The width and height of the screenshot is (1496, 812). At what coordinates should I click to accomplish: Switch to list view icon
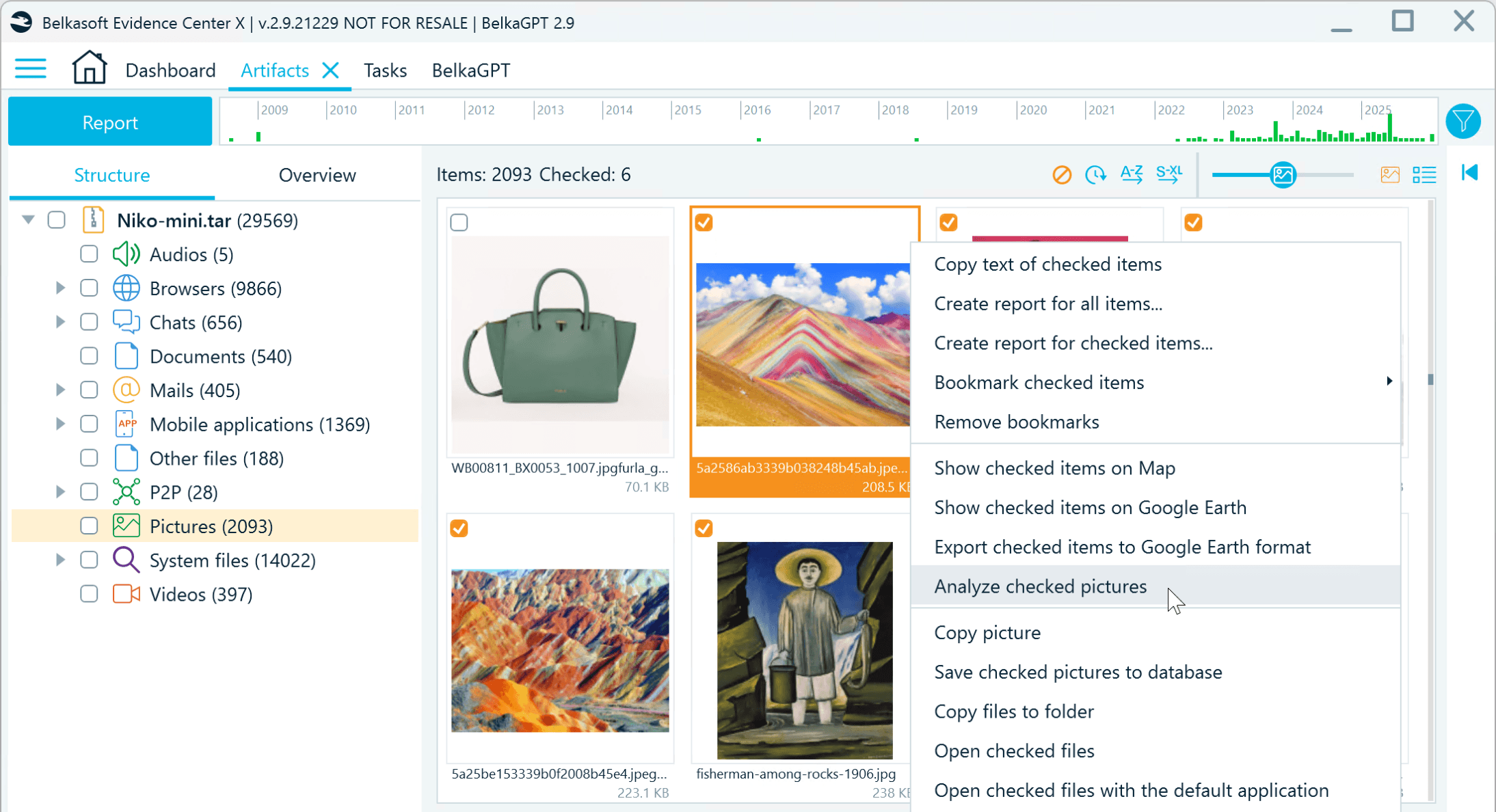point(1424,175)
